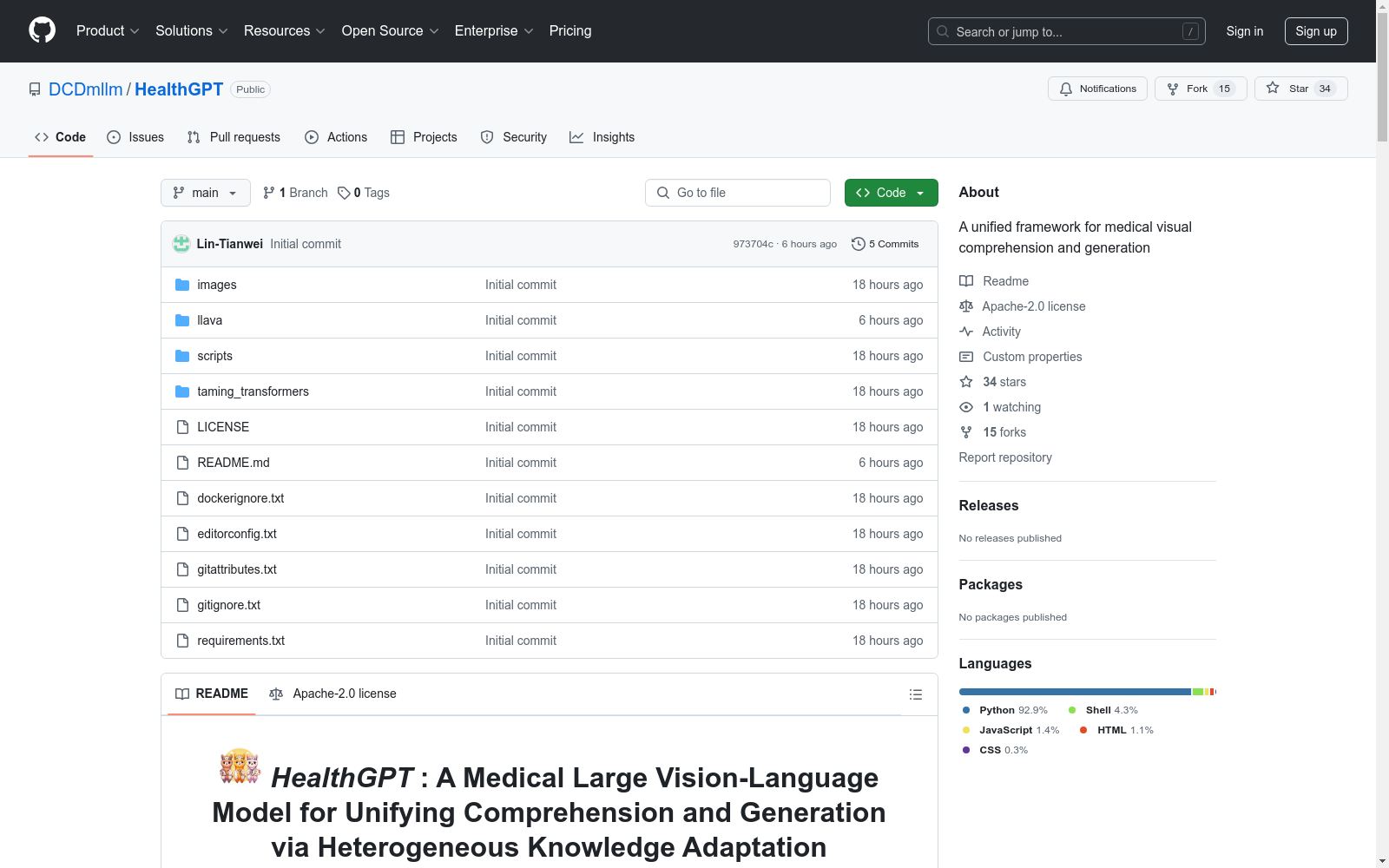Click the book icon beside Readme

point(966,281)
